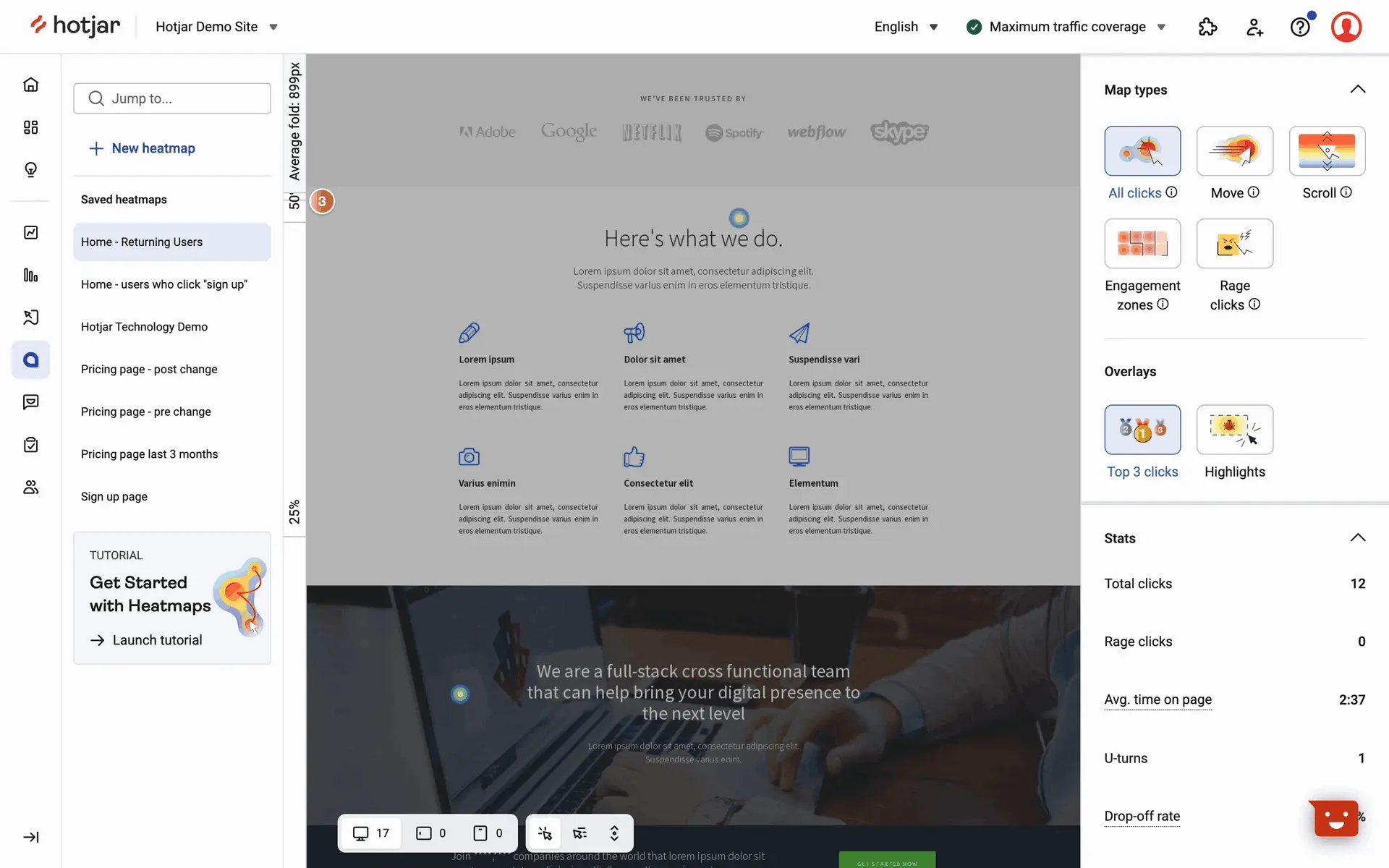The image size is (1389, 868).
Task: Click the Jump to search field
Action: coord(172,98)
